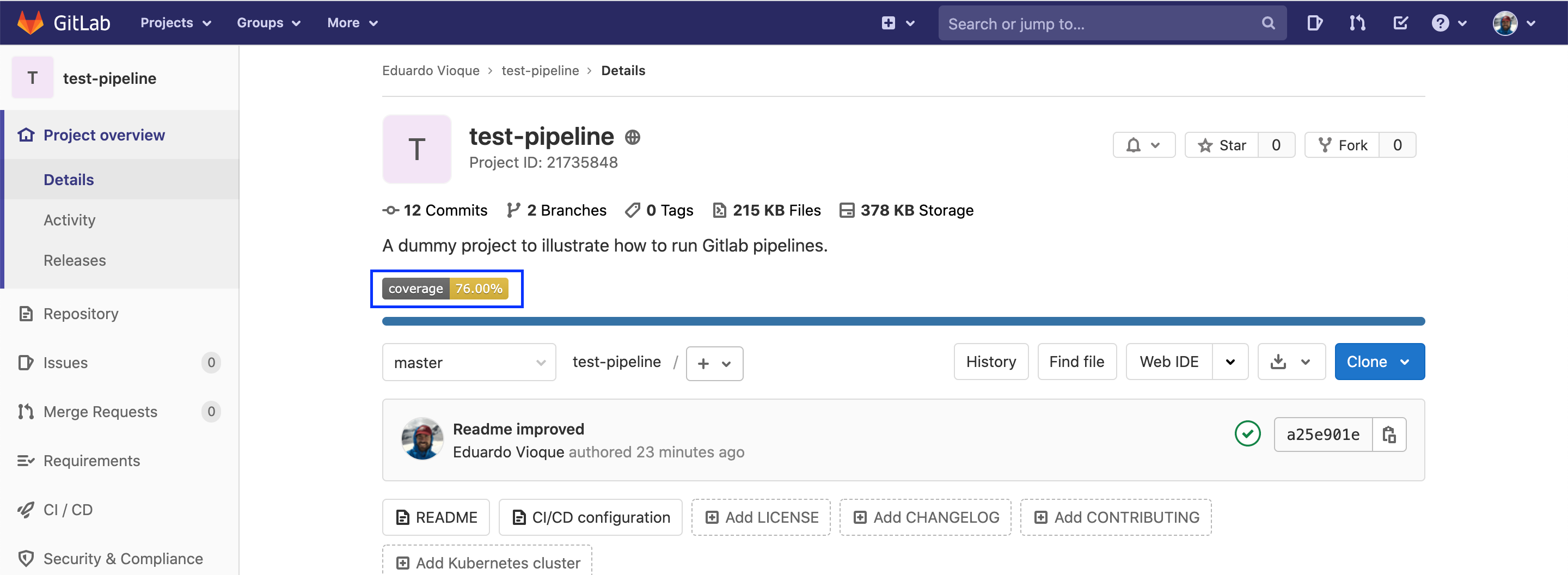Image resolution: width=1568 pixels, height=575 pixels.
Task: Click the search magnifier icon
Action: [x=1268, y=23]
